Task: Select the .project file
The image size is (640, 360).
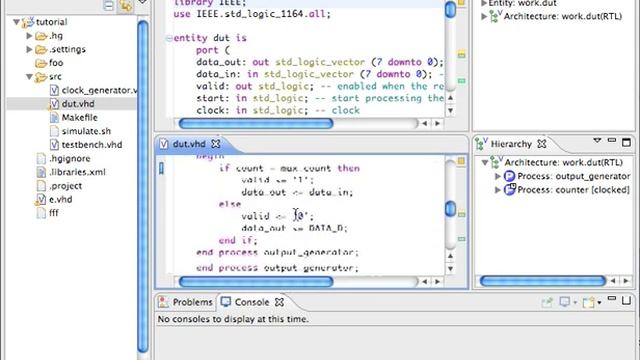Action: [x=65, y=186]
